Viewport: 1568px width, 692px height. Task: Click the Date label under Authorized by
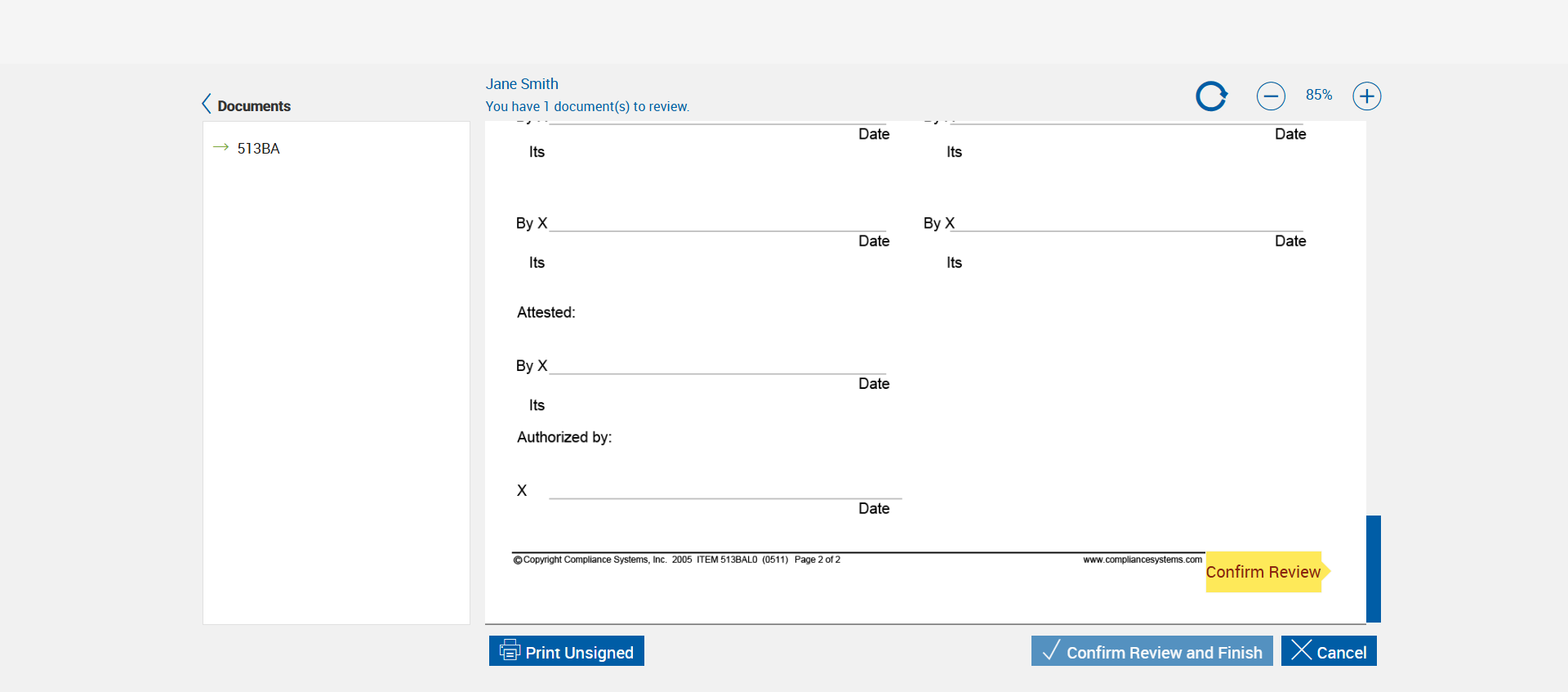(873, 509)
